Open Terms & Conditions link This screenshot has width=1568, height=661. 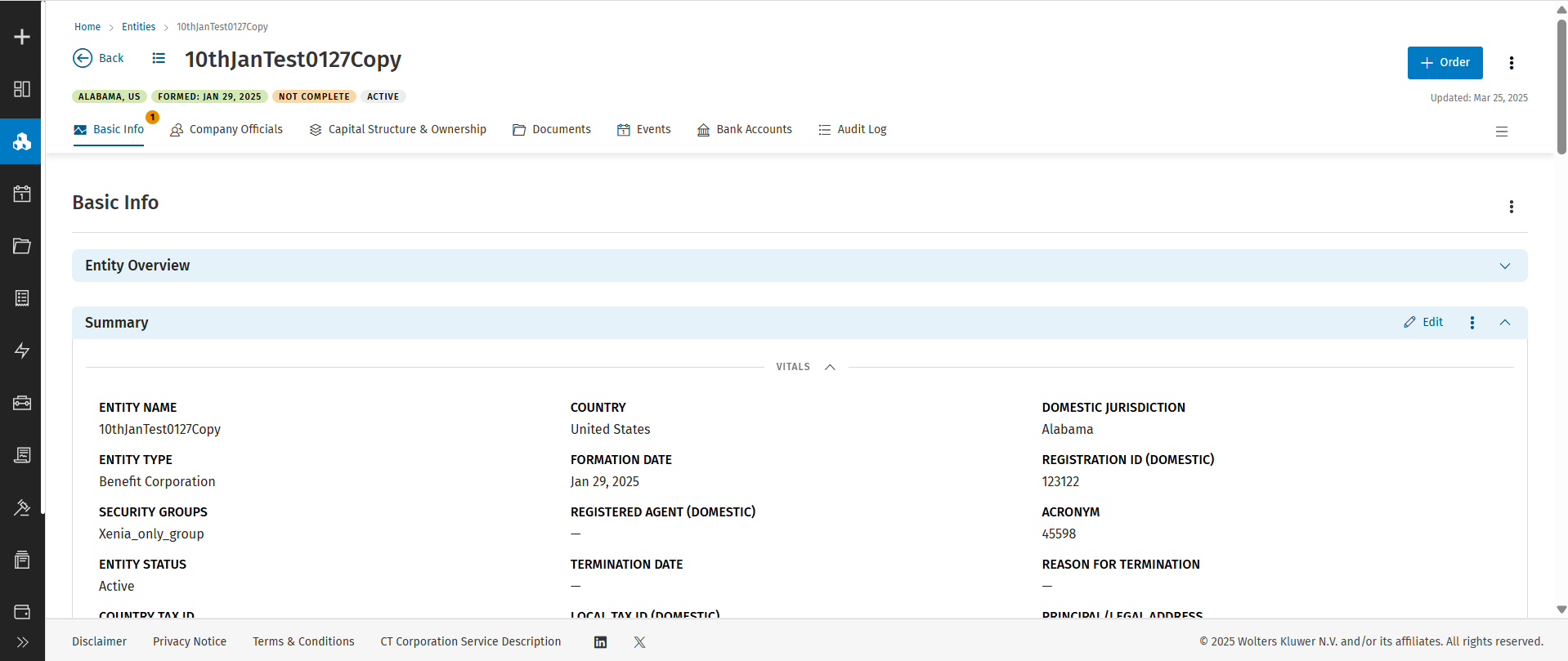(303, 641)
